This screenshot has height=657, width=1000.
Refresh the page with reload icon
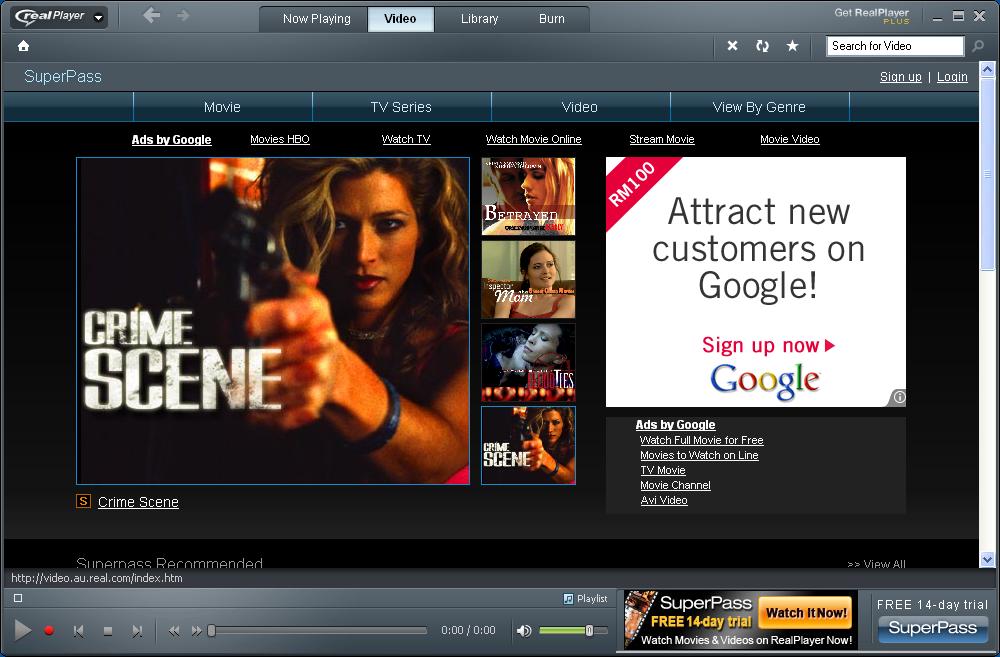(x=762, y=46)
